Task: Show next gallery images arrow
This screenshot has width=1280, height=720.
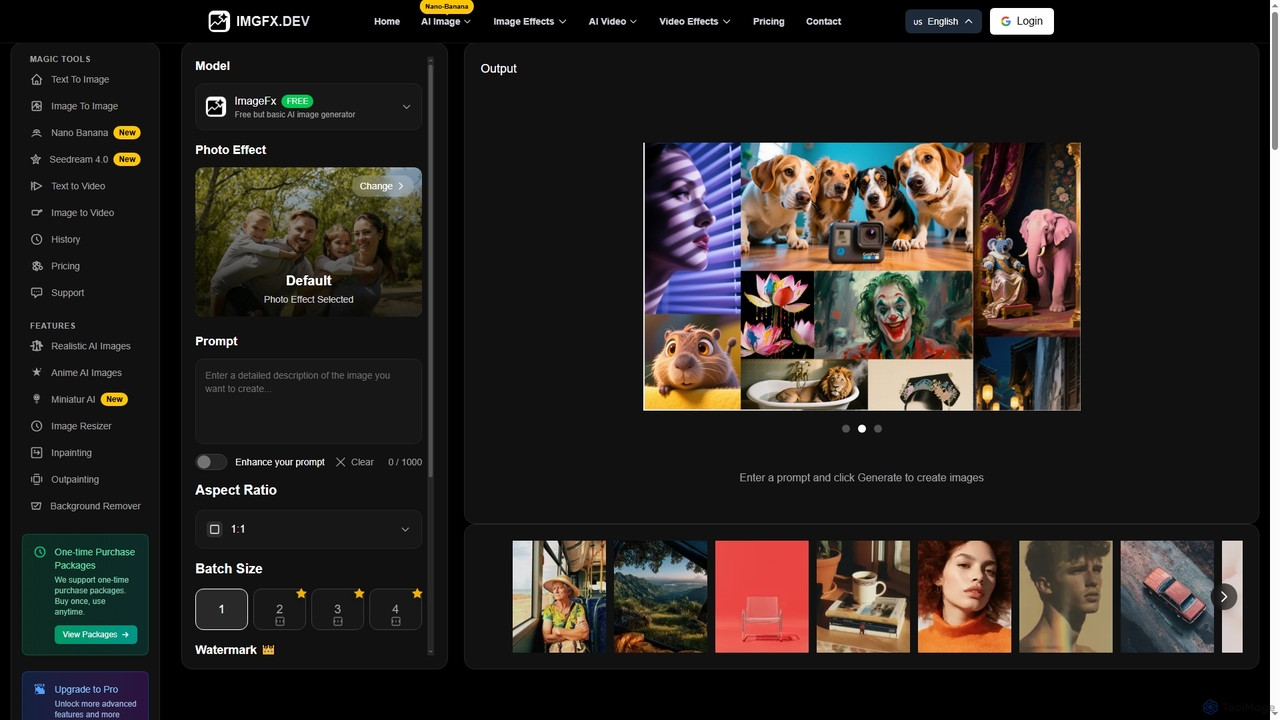Action: [x=1224, y=597]
